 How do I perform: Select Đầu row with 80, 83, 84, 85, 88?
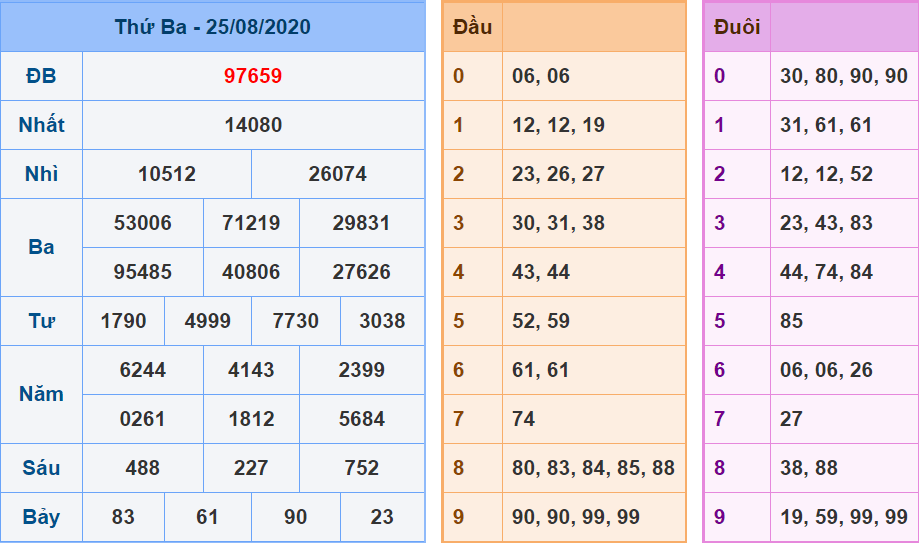pyautogui.click(x=593, y=468)
